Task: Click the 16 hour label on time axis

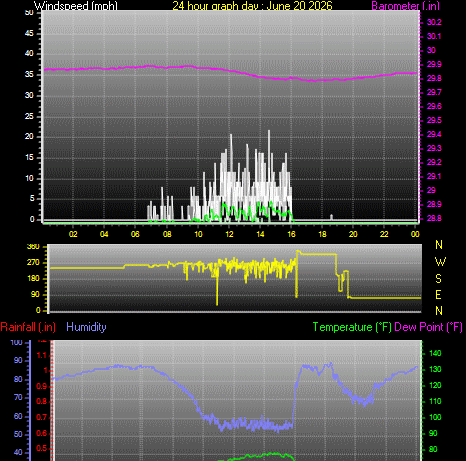Action: coord(291,234)
